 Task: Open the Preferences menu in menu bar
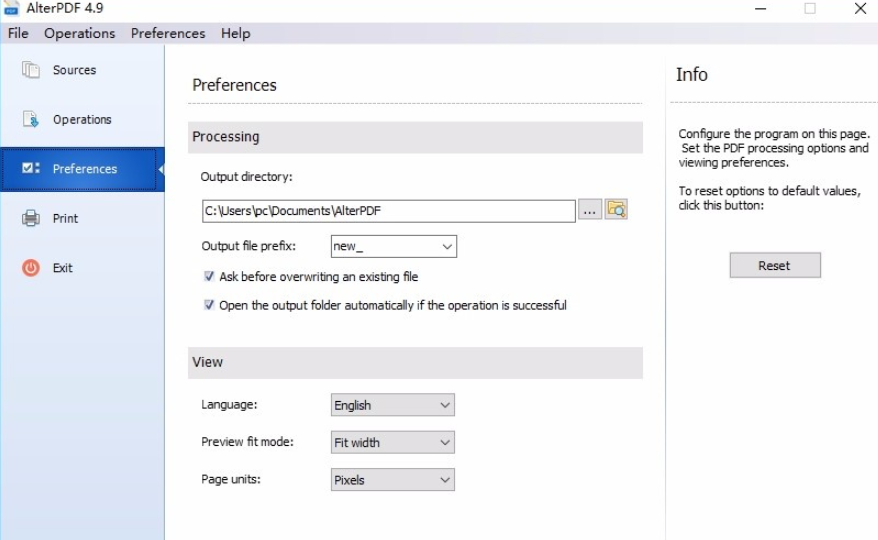[x=168, y=33]
